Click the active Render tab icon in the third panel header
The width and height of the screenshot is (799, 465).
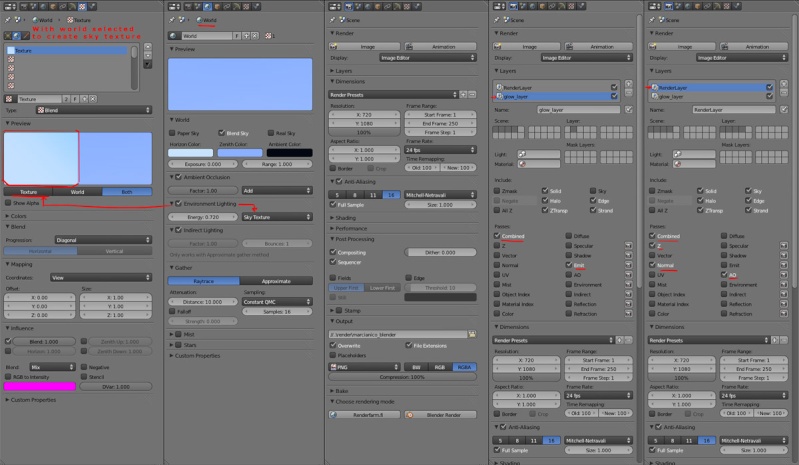click(x=349, y=7)
